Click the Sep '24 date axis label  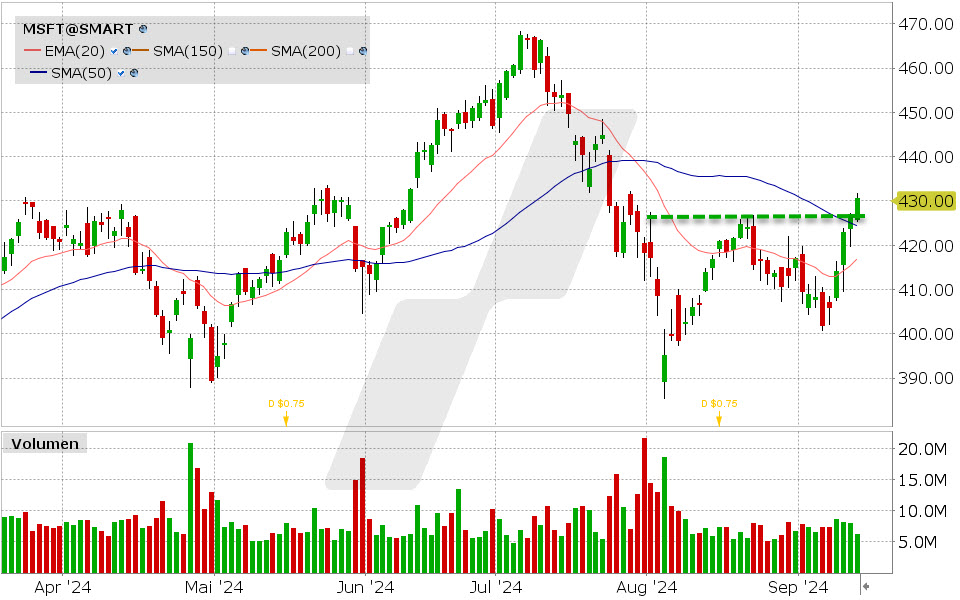798,587
